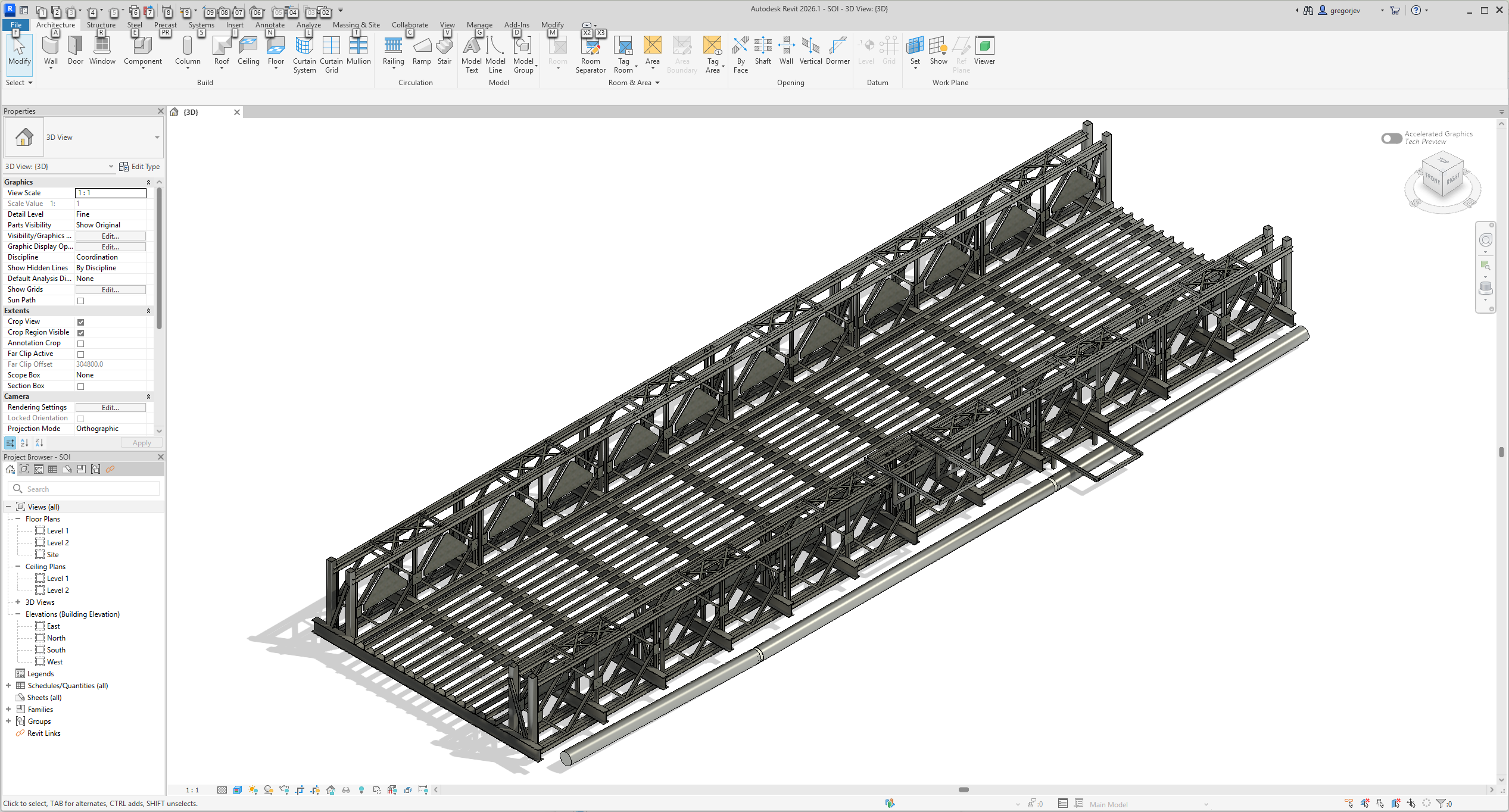
Task: Click the ViewCube navigation widget
Action: coord(1443,181)
